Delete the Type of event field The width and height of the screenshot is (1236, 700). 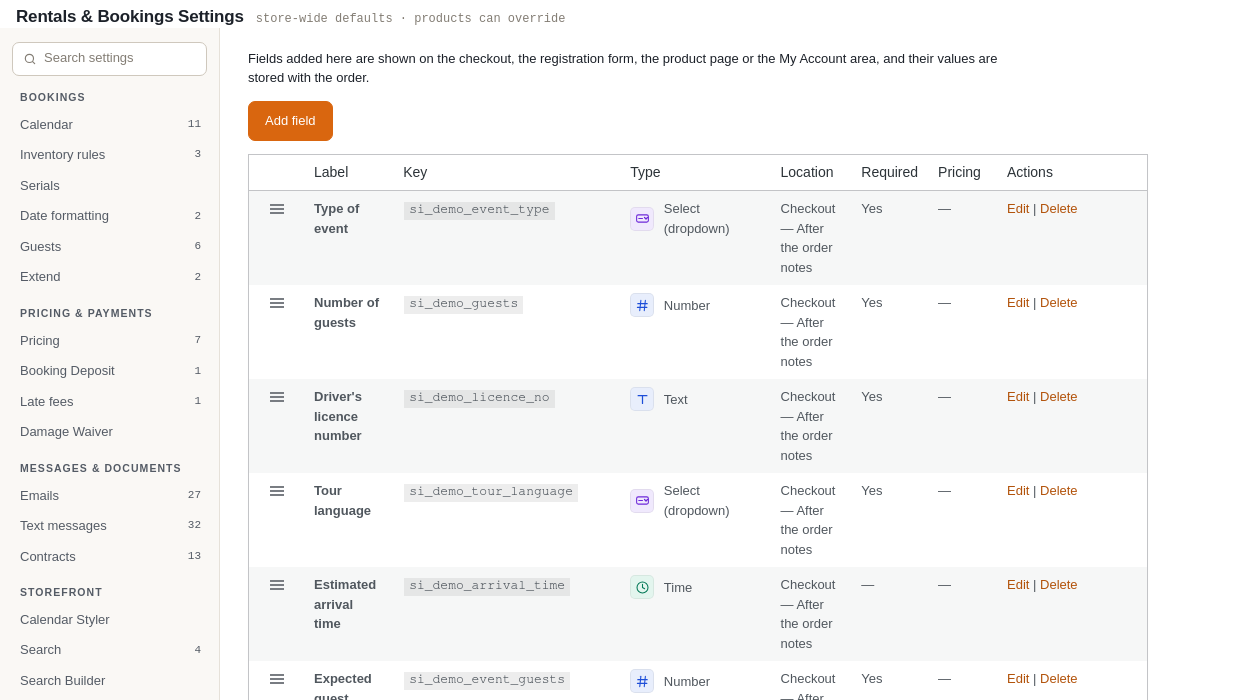click(x=1059, y=209)
